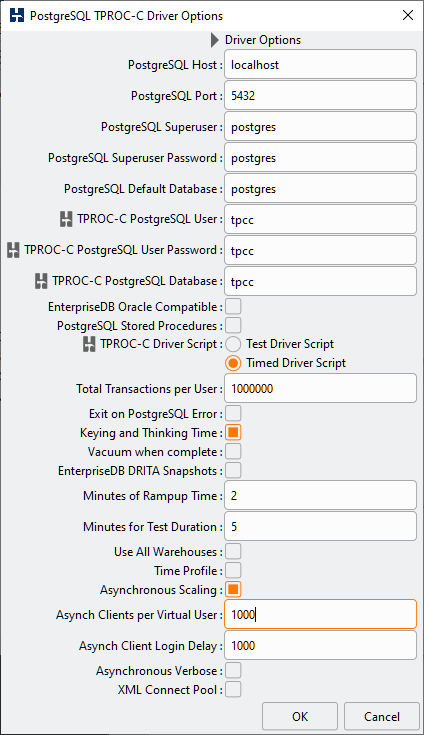The width and height of the screenshot is (424, 735).
Task: Disable Keying and Thinking Time
Action: click(233, 432)
